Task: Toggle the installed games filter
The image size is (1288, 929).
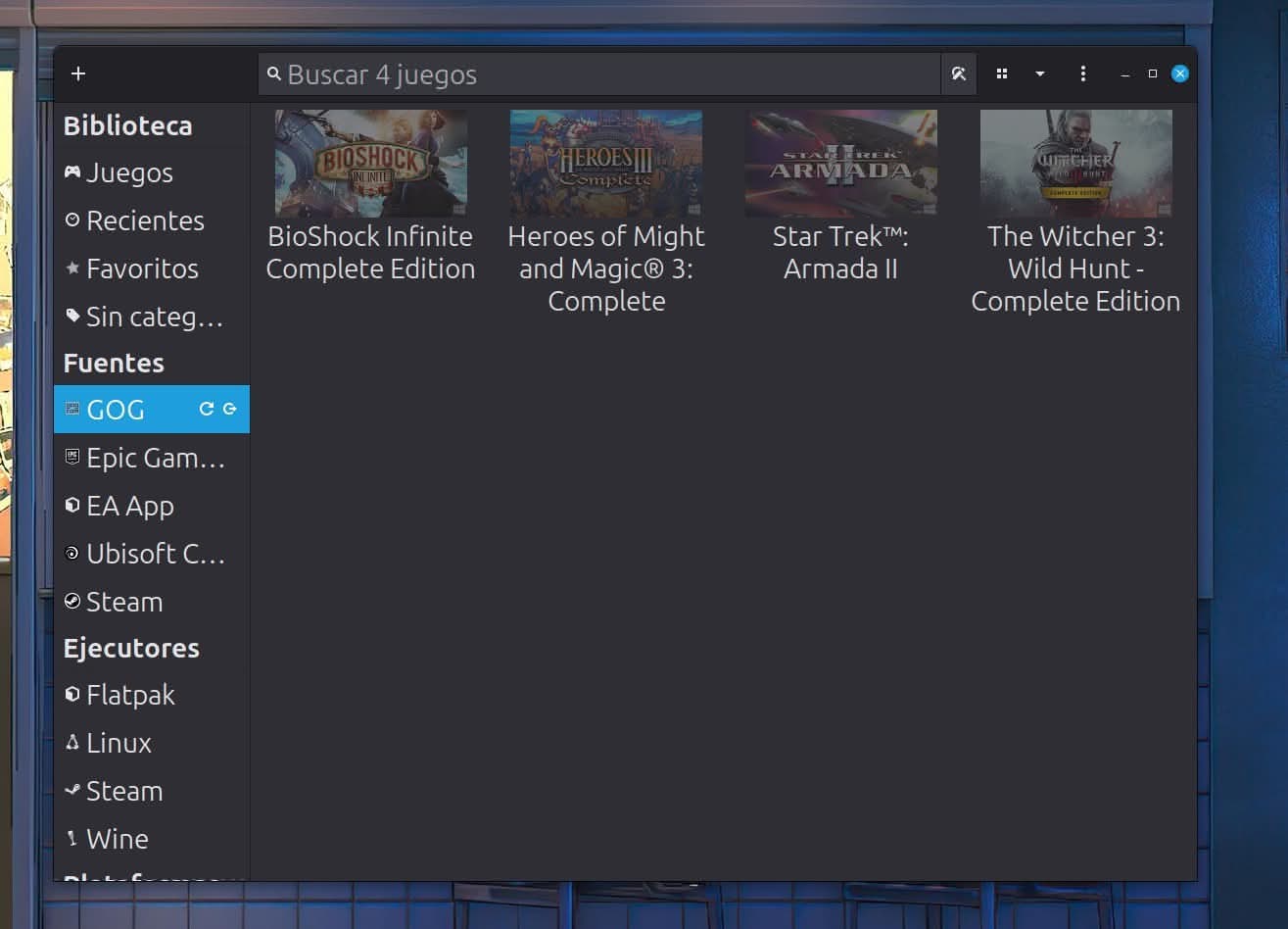Action: (958, 73)
